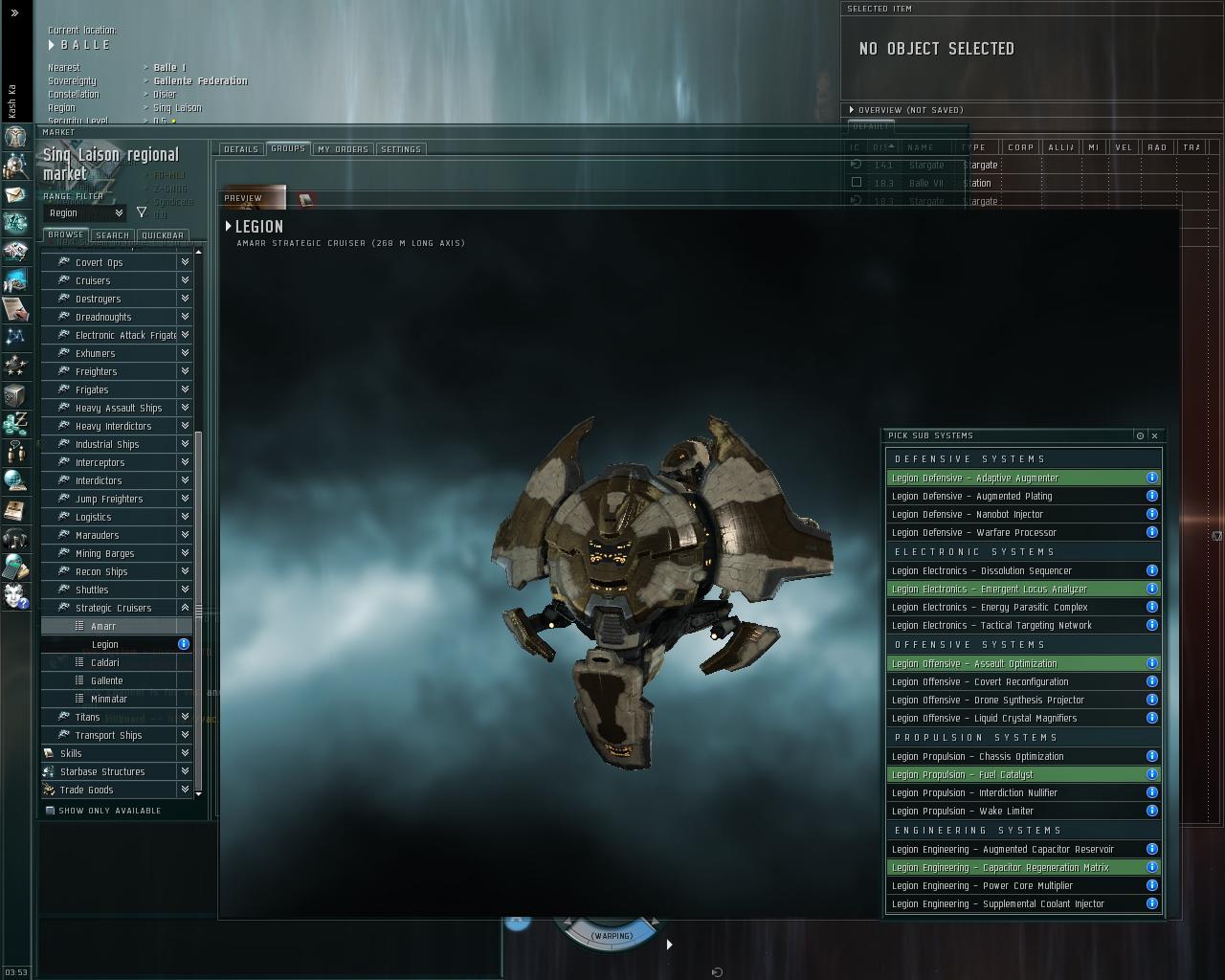1225x980 pixels.
Task: Show info for Emergent Locus Analyzer
Action: (x=1152, y=589)
